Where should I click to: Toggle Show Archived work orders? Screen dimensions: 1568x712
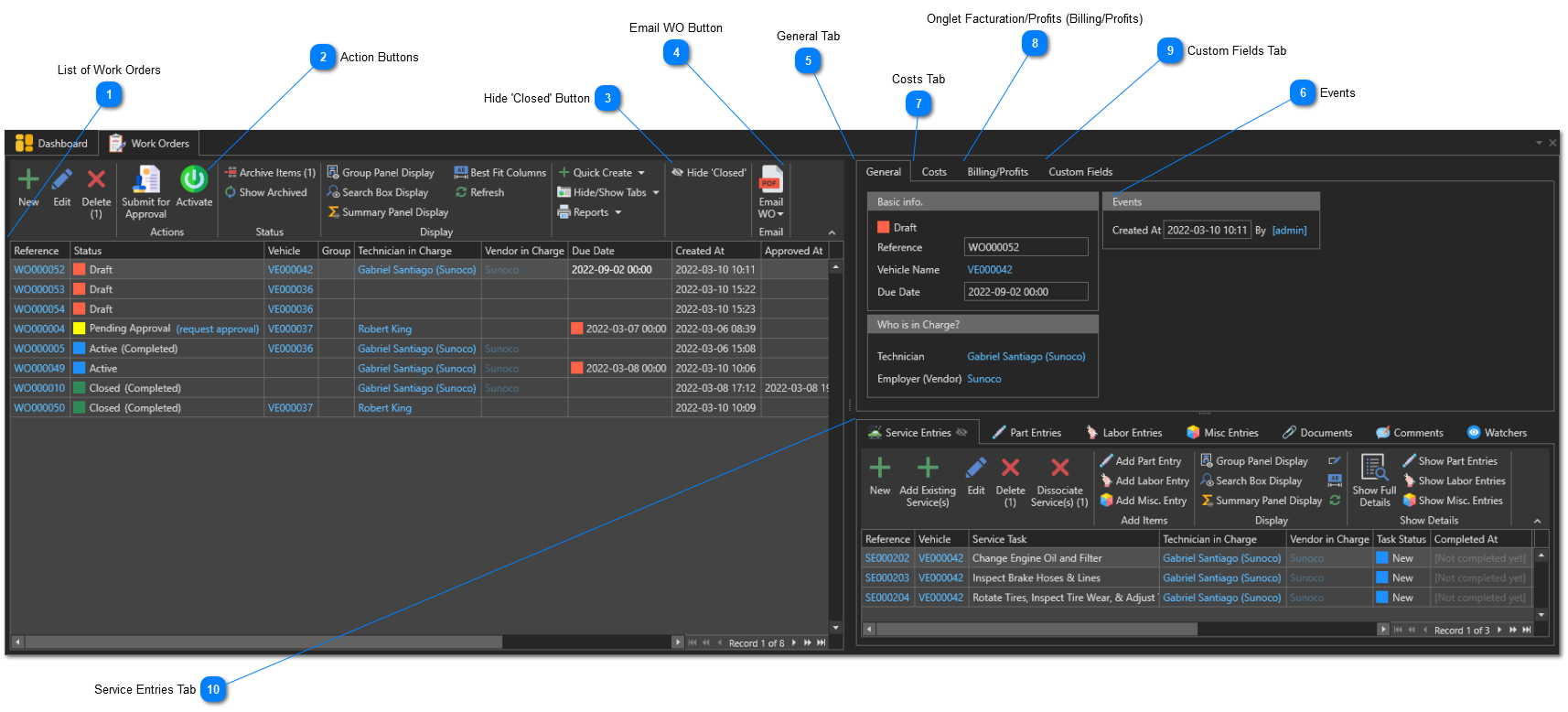pos(266,193)
